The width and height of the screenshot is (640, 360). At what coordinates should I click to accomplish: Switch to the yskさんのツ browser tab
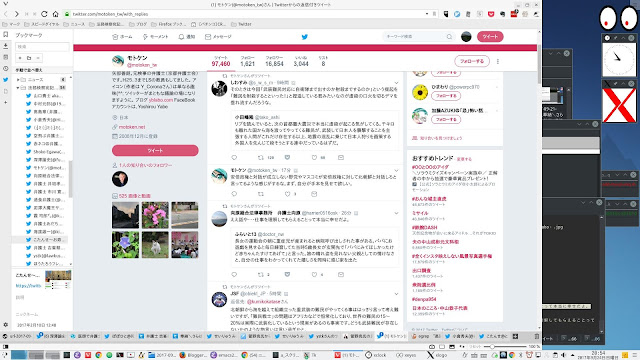coord(324,336)
